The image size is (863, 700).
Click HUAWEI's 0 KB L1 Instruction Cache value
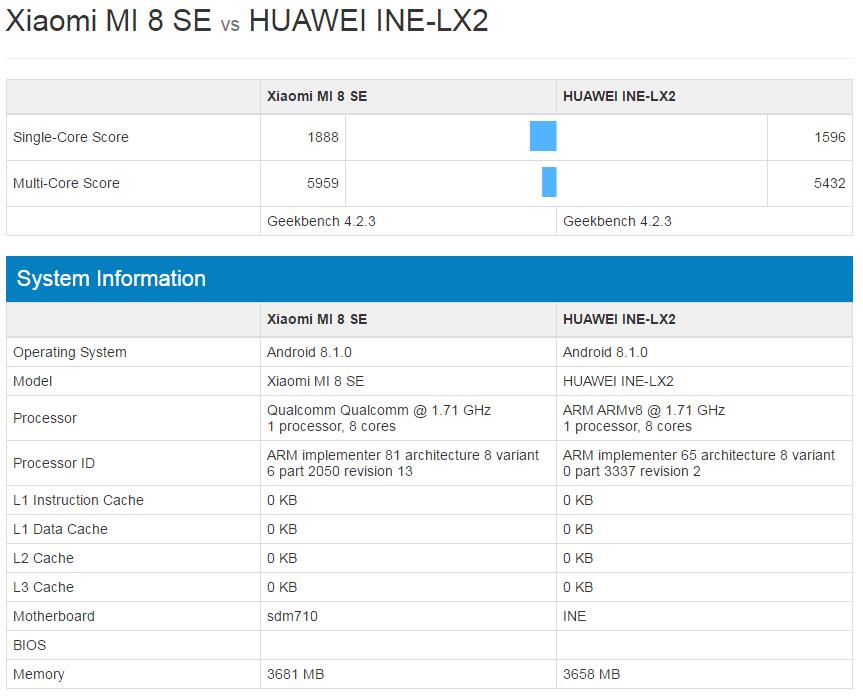(578, 500)
